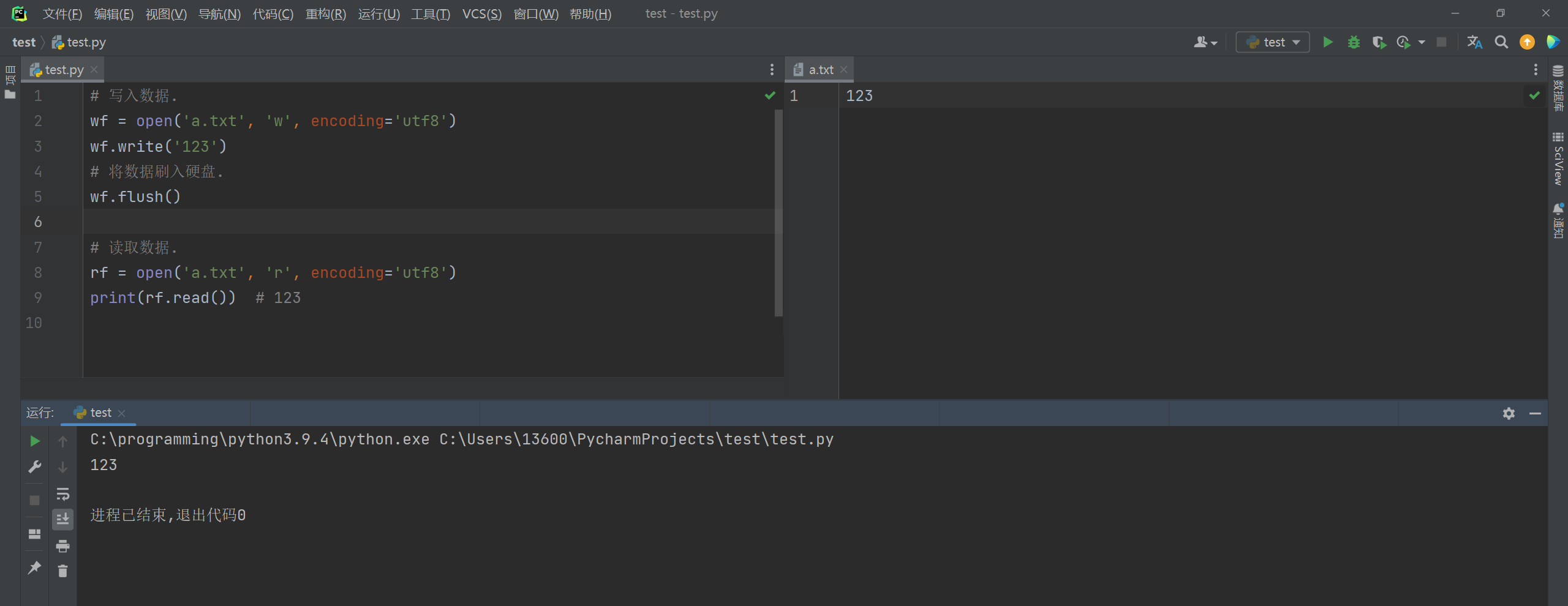Open the 代码(C) menu
This screenshot has width=1568, height=606.
tap(273, 13)
